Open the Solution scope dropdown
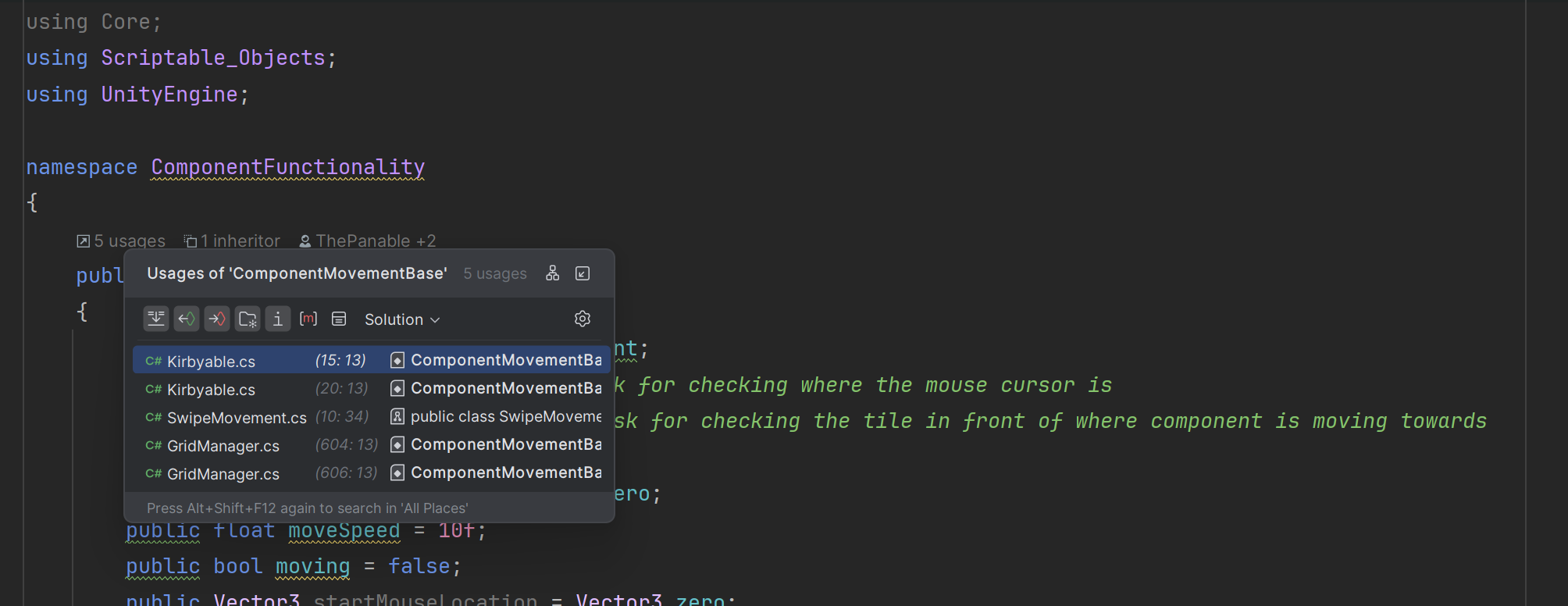 [x=402, y=319]
